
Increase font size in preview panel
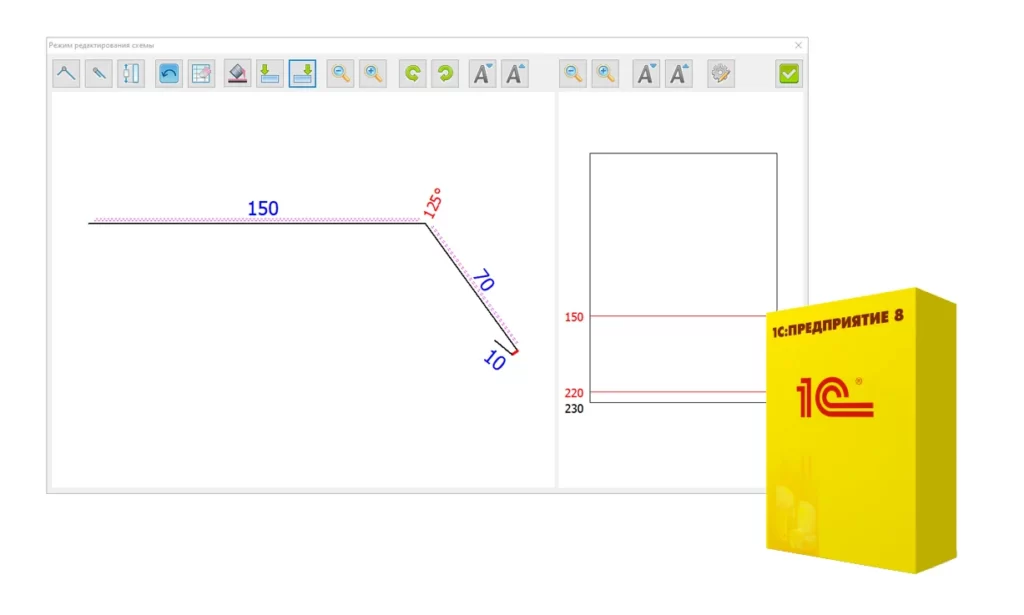679,73
